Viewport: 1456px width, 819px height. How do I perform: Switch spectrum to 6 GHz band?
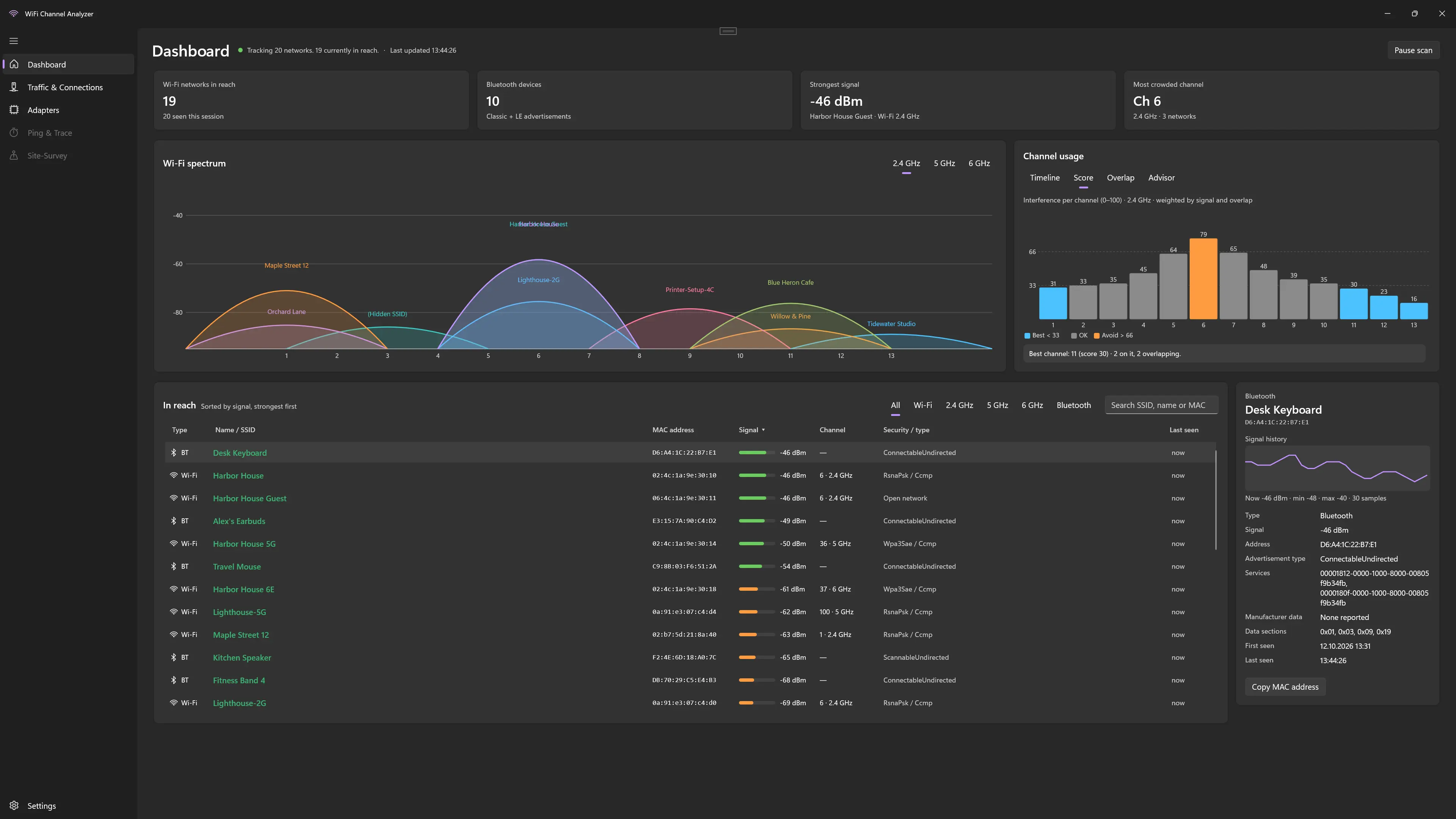pos(979,163)
